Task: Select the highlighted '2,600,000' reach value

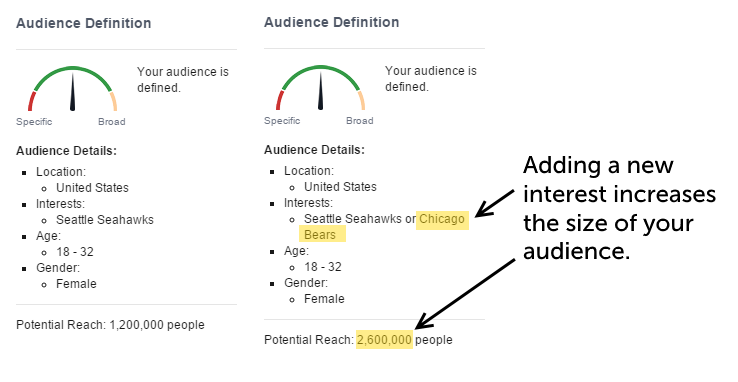Action: coord(385,340)
